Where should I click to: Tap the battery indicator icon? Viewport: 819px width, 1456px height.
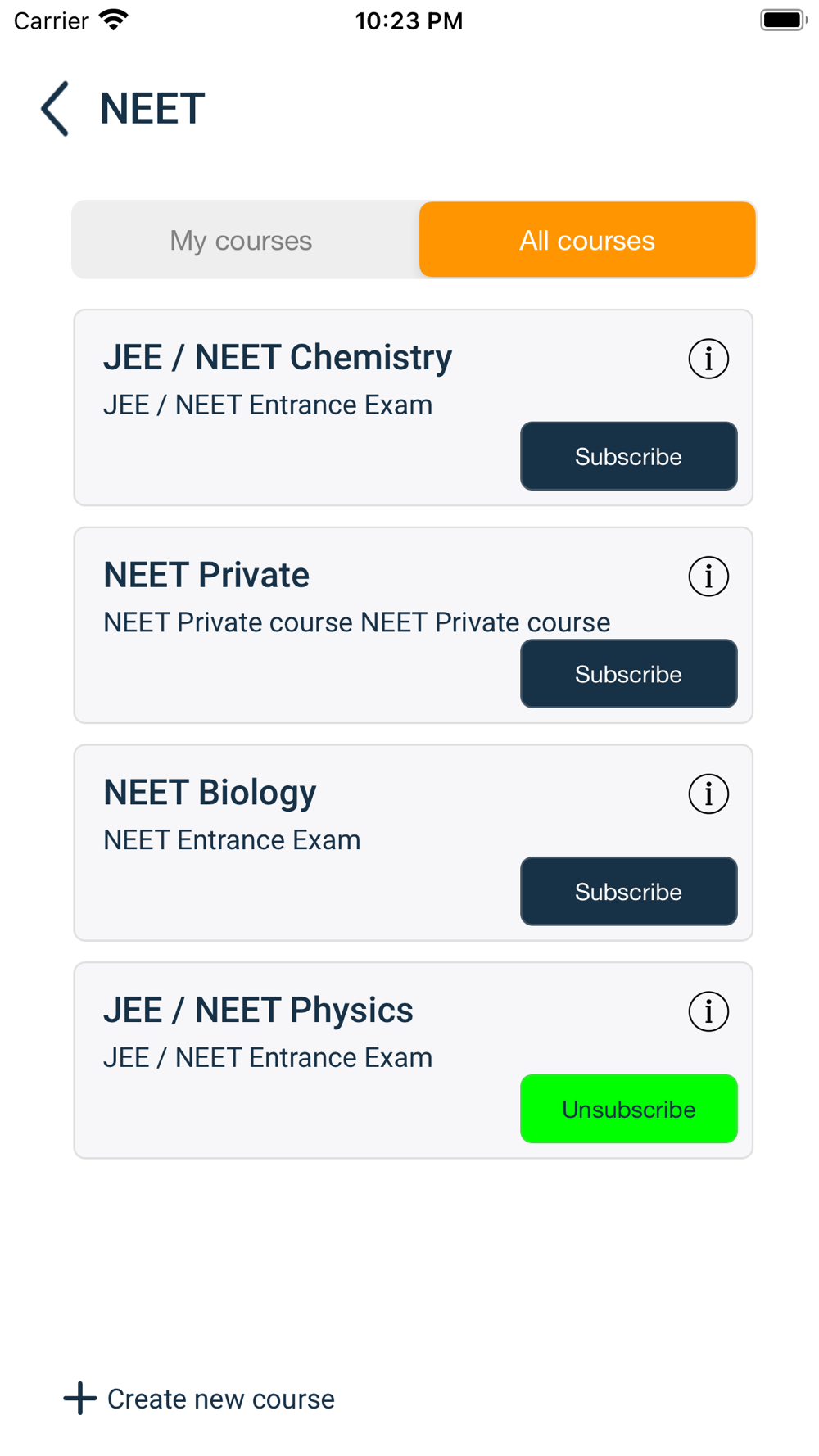click(x=783, y=20)
